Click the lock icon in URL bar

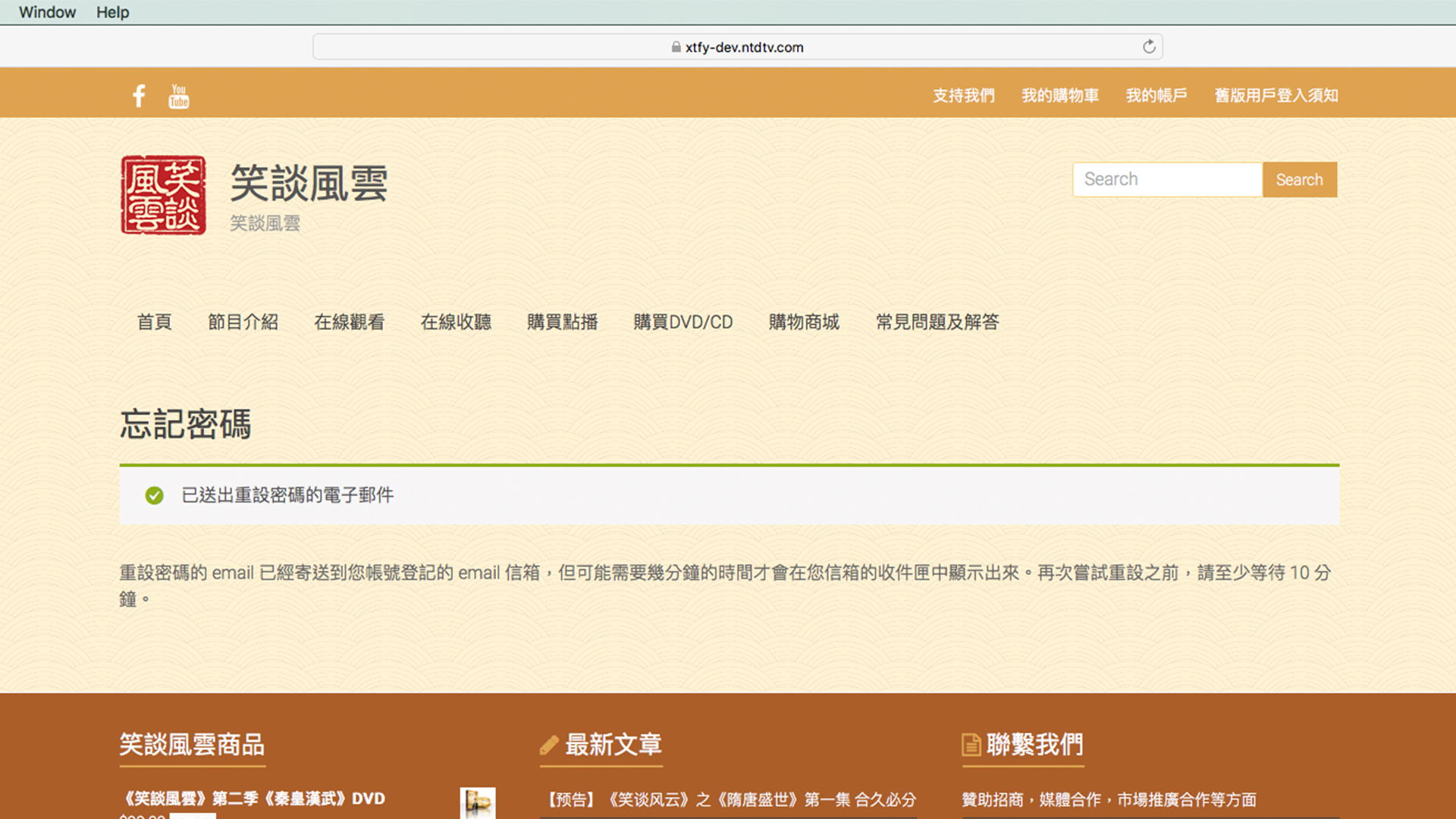pyautogui.click(x=676, y=47)
